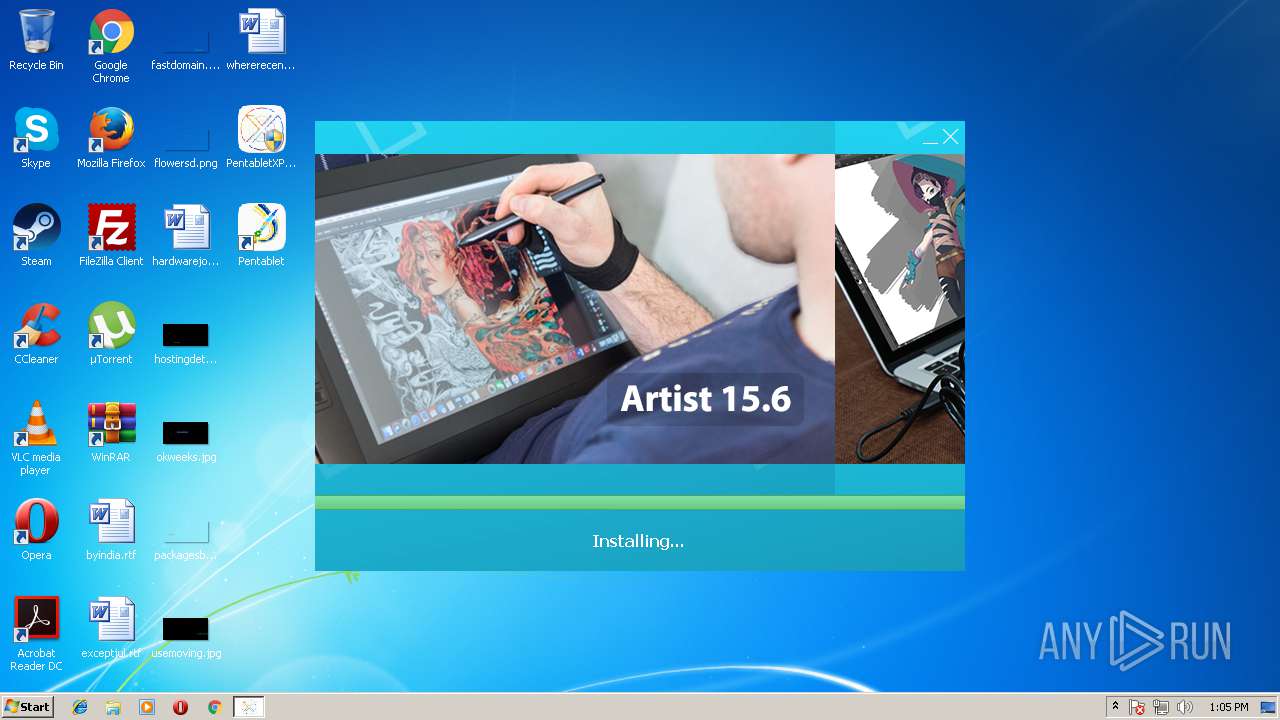Click the green installation progress bar
The image size is (1280, 720).
tap(640, 503)
